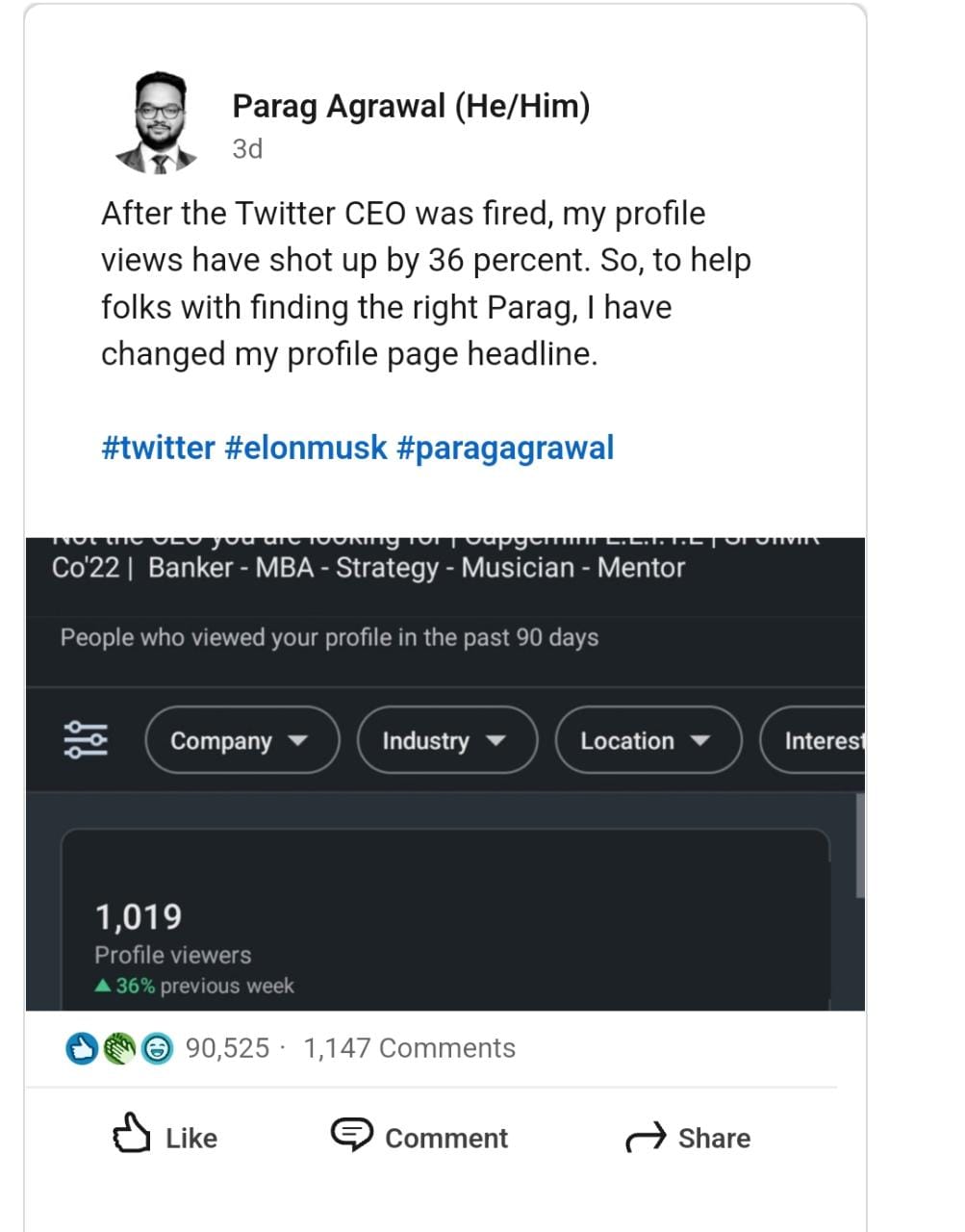View the 1,147 Comments link

409,1047
